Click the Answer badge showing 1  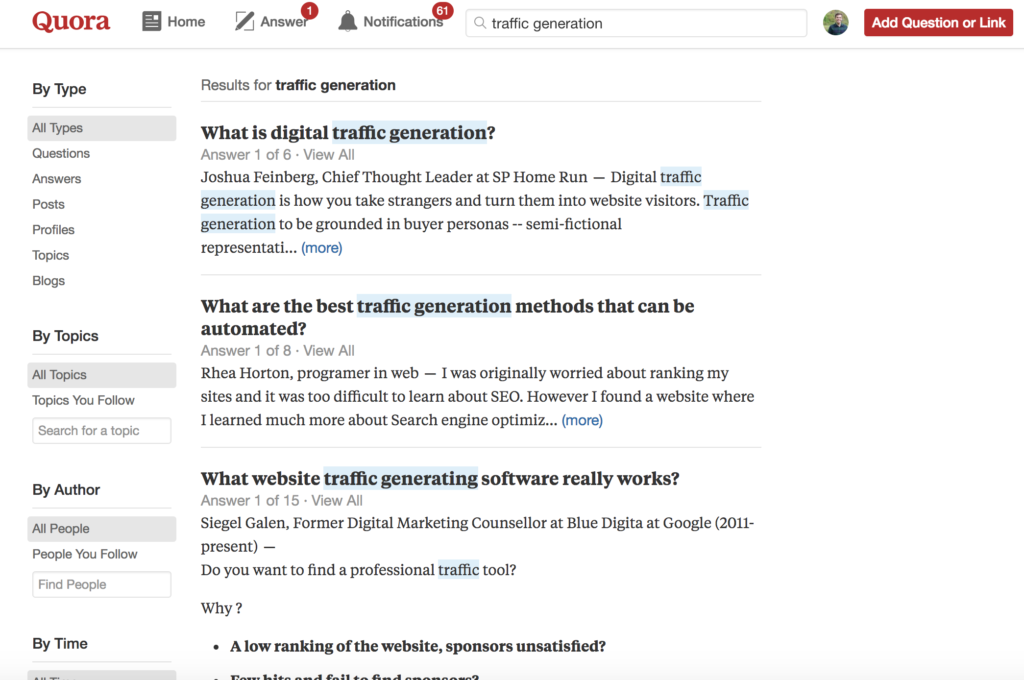point(310,10)
